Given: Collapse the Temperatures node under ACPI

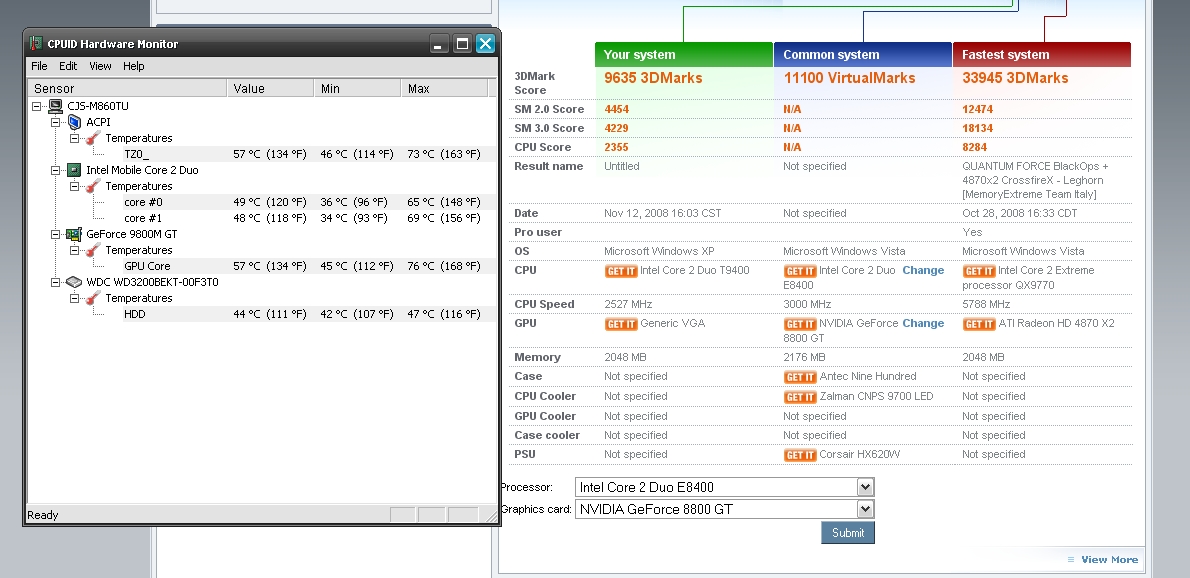Looking at the screenshot, I should [x=74, y=138].
